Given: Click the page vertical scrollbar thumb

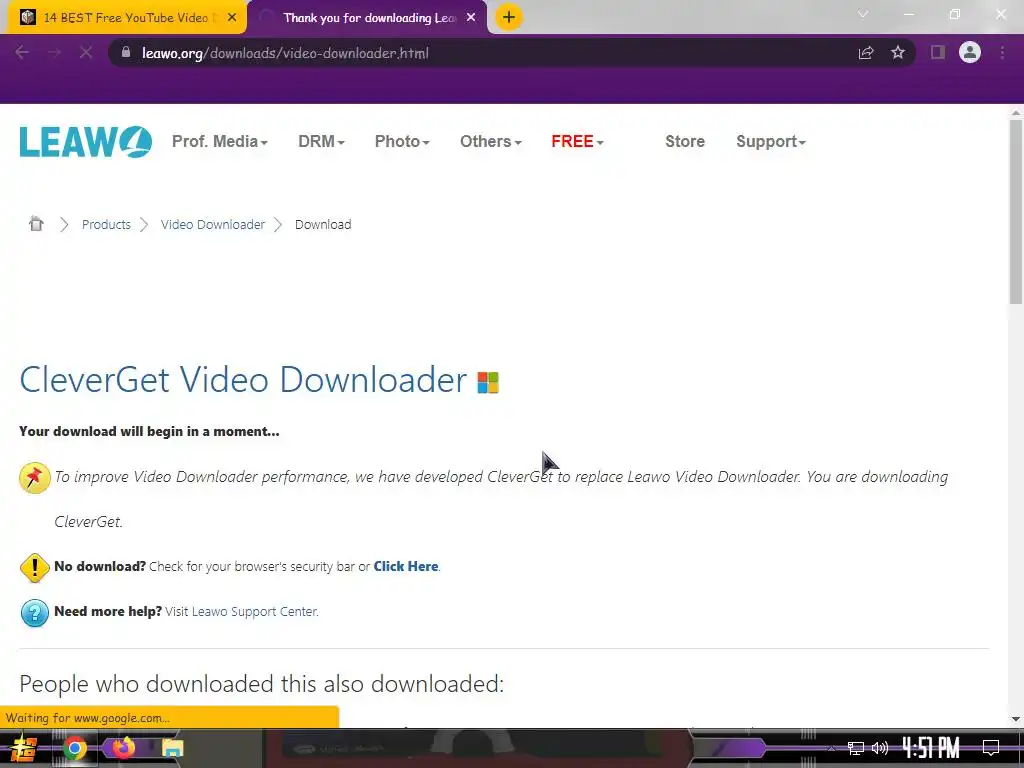Looking at the screenshot, I should point(1016,212).
